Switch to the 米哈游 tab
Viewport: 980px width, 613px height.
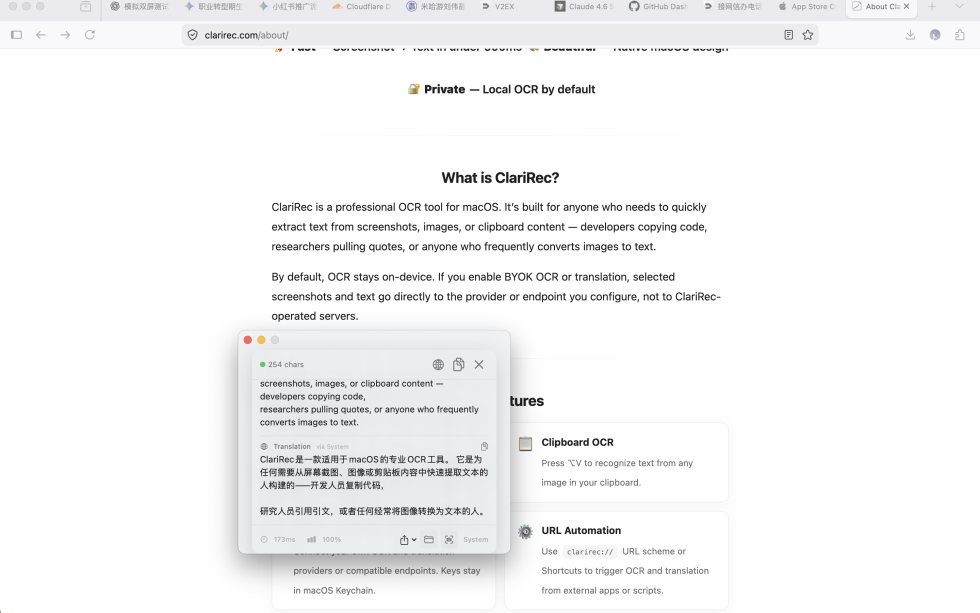[x=436, y=6]
